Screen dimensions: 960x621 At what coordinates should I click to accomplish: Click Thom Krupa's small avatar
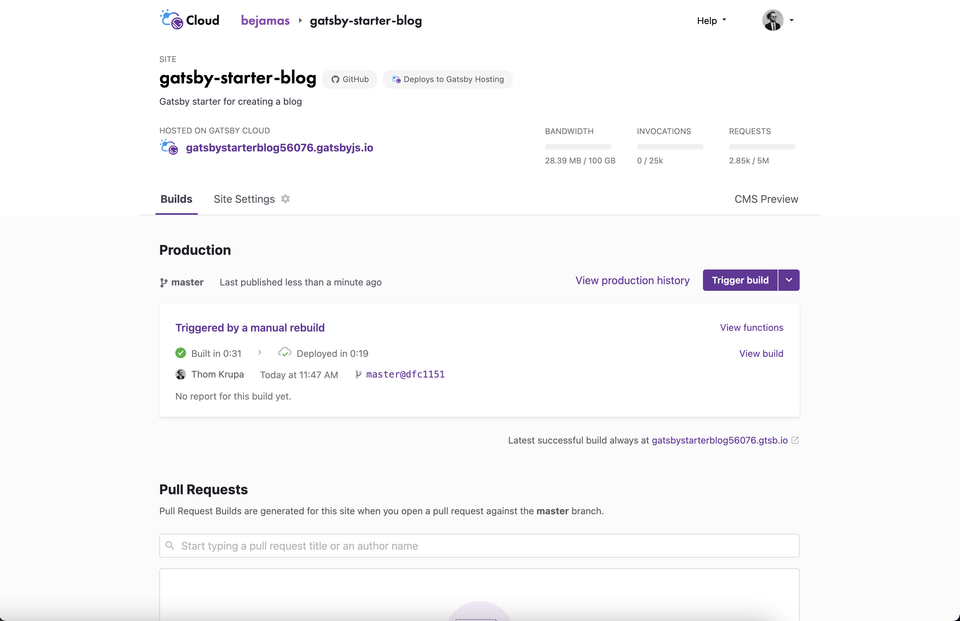point(181,374)
